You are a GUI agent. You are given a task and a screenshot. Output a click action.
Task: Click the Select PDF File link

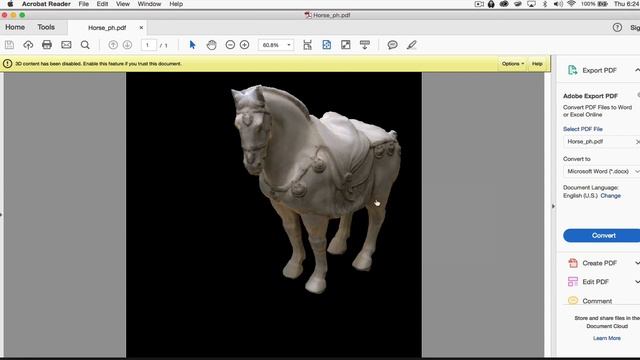point(583,129)
